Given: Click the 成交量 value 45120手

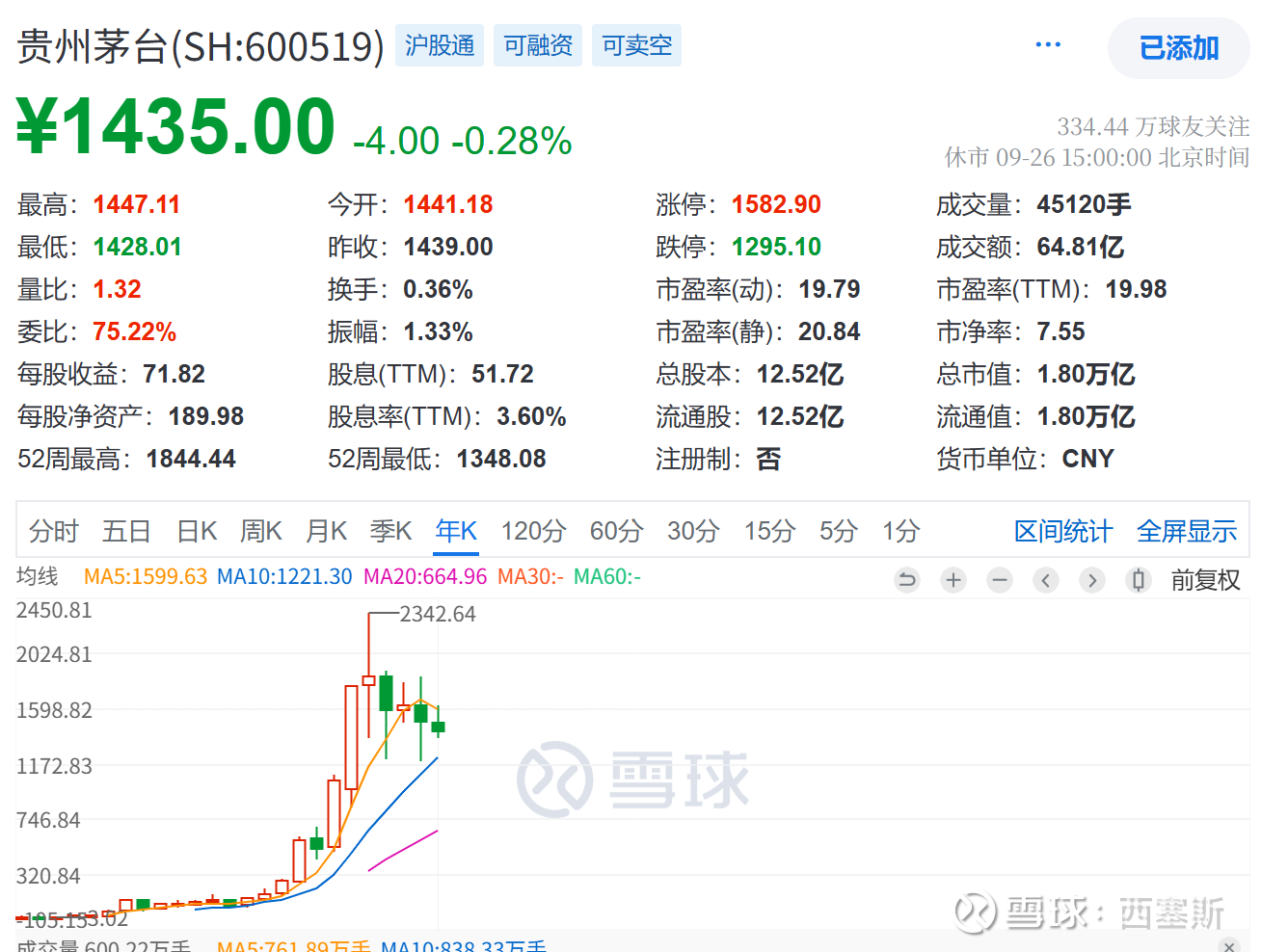Looking at the screenshot, I should (x=1084, y=204).
